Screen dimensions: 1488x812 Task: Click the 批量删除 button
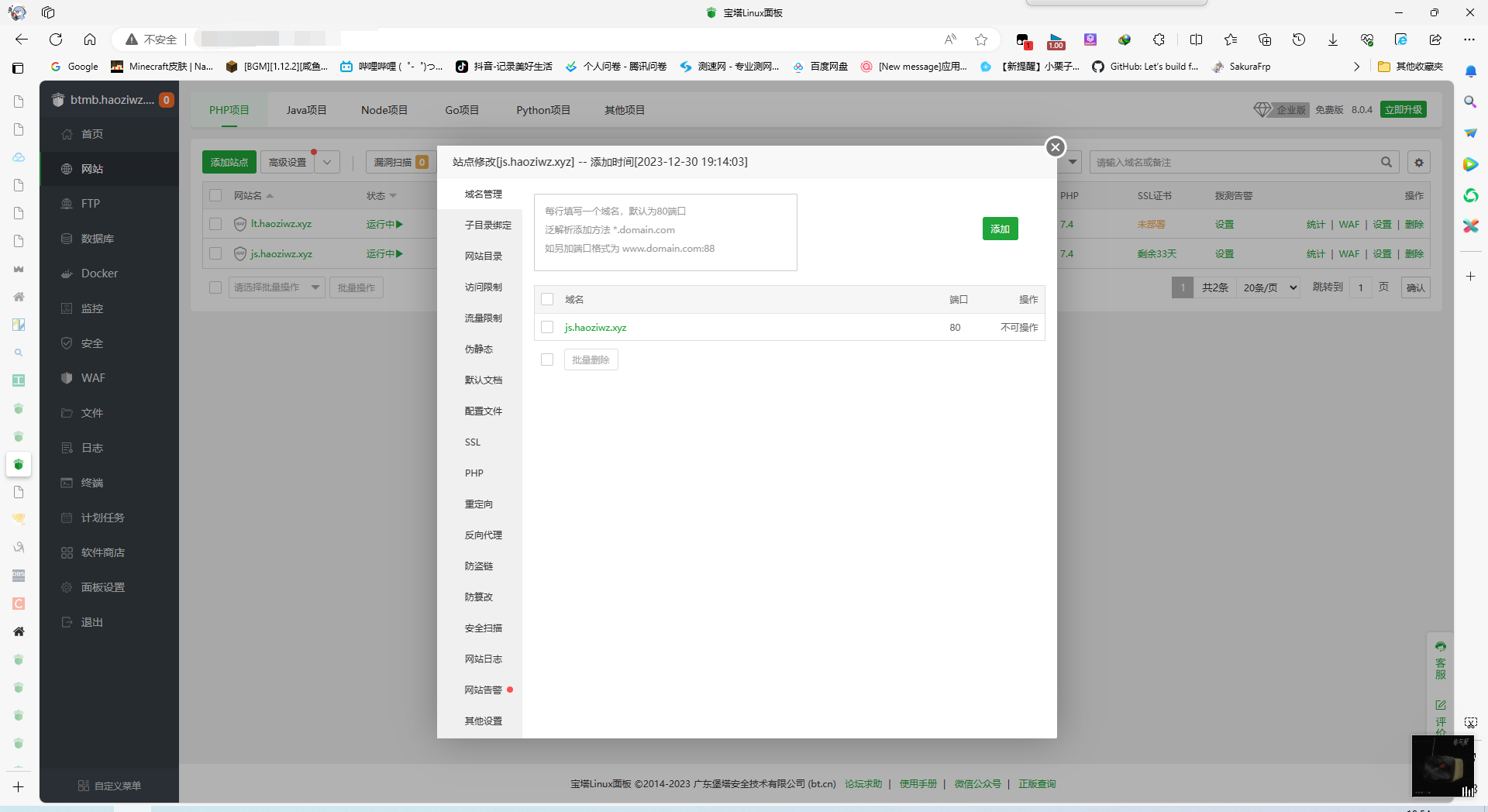point(591,360)
